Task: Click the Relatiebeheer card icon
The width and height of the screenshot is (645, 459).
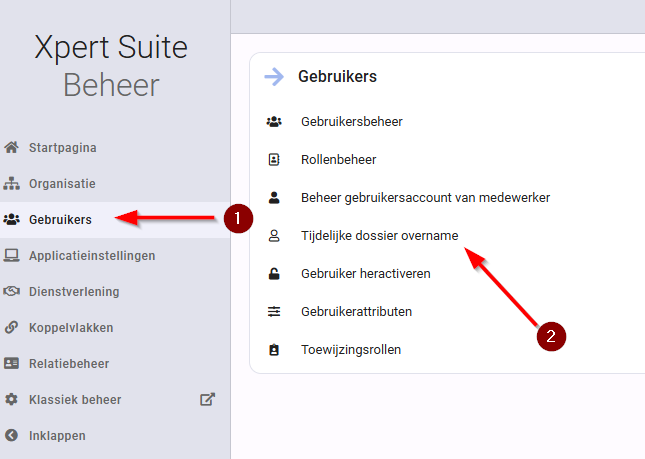Action: tap(12, 363)
